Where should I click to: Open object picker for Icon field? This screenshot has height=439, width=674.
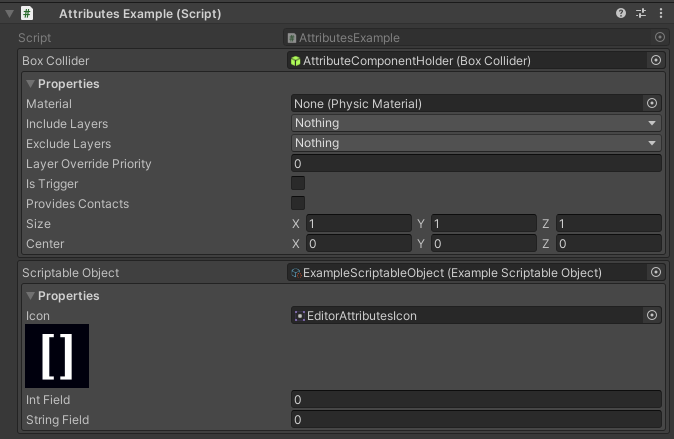click(652, 315)
